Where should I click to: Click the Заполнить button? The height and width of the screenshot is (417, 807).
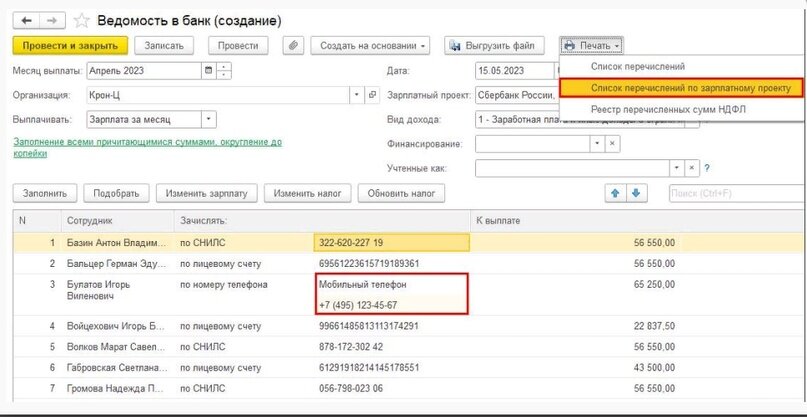pos(45,194)
